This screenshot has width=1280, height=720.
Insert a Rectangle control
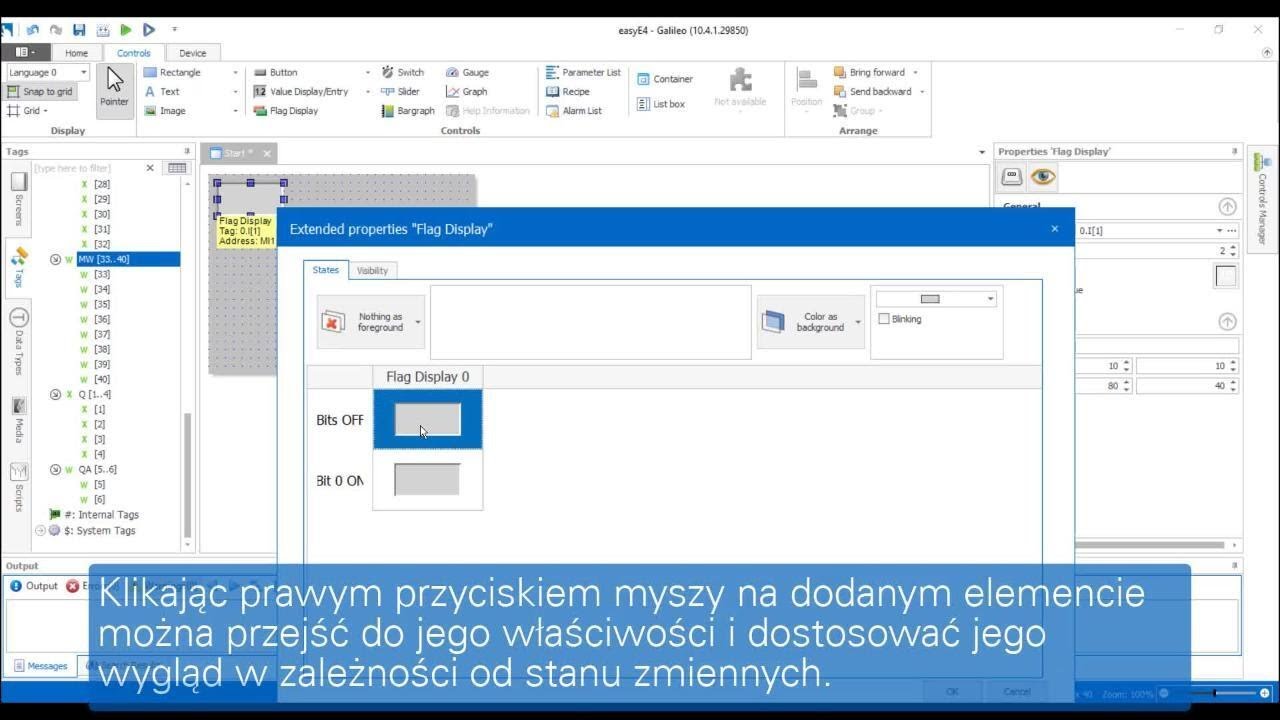(172, 72)
